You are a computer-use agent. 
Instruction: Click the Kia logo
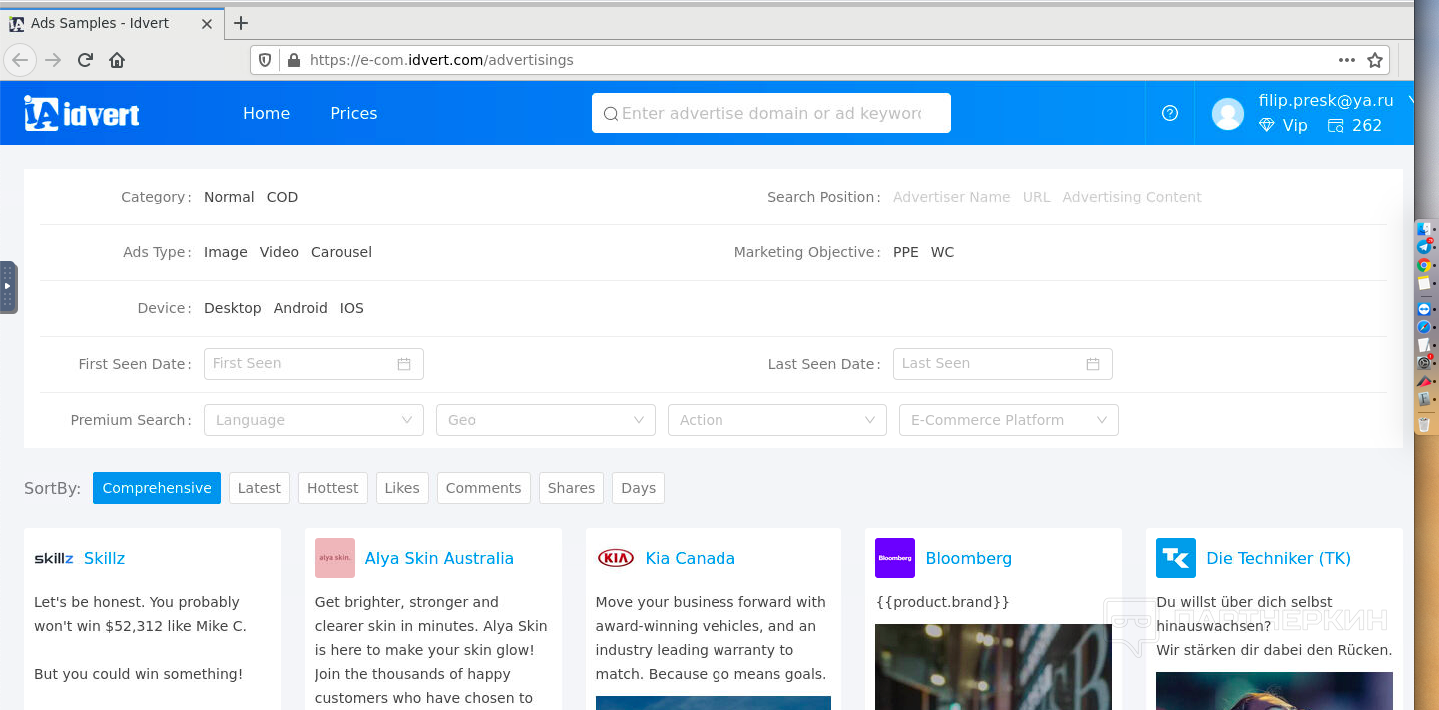pyautogui.click(x=616, y=558)
